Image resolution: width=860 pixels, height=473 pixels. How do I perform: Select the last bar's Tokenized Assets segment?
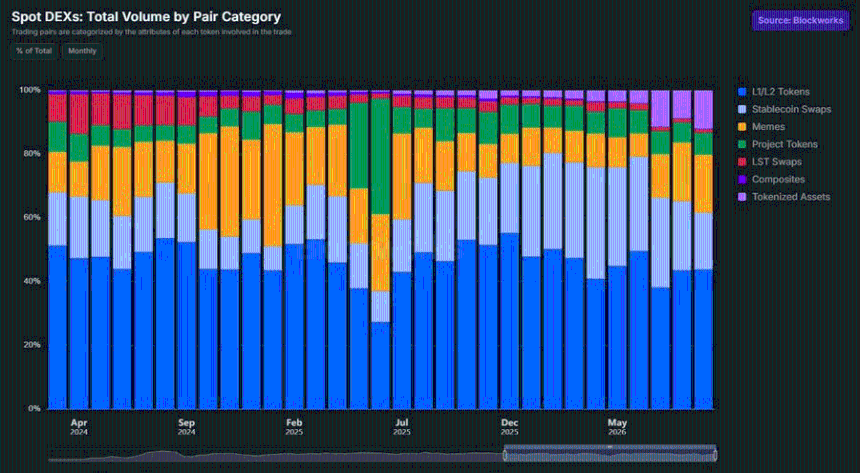tap(703, 110)
